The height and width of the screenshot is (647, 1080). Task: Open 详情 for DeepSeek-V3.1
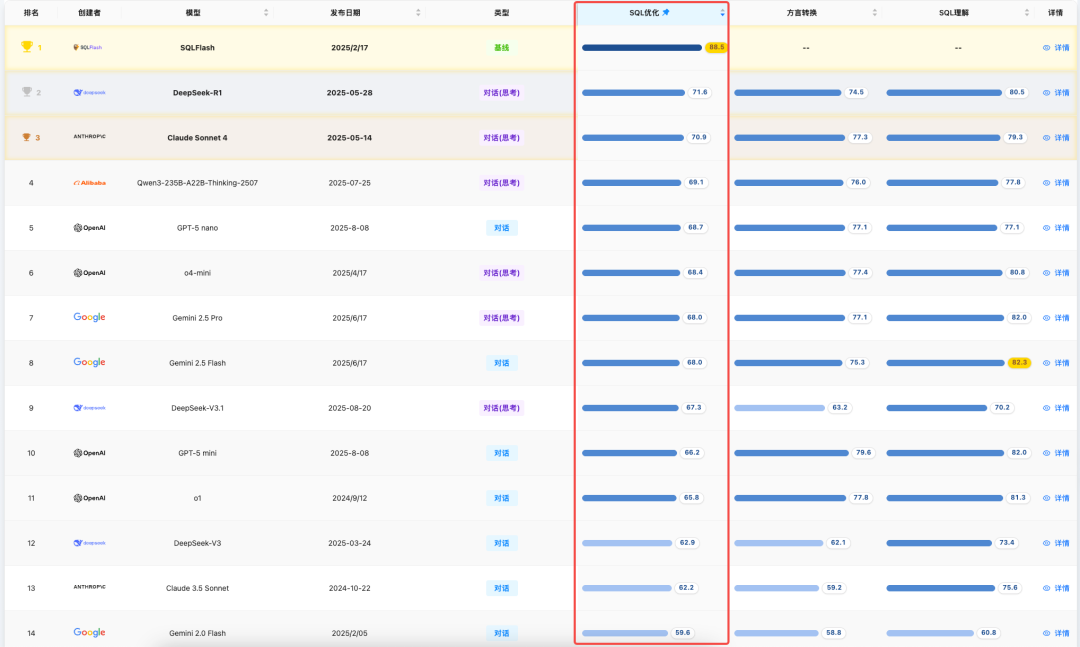click(x=1056, y=408)
